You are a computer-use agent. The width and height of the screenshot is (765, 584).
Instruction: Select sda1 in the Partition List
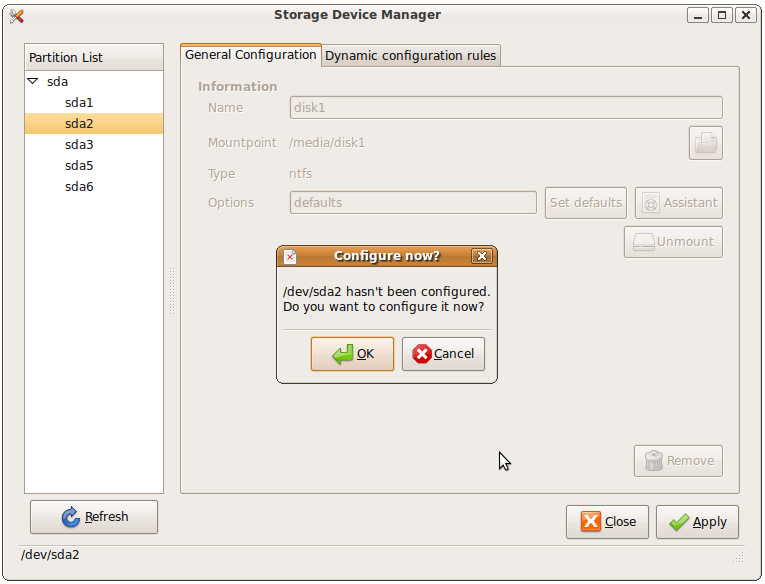click(x=79, y=103)
